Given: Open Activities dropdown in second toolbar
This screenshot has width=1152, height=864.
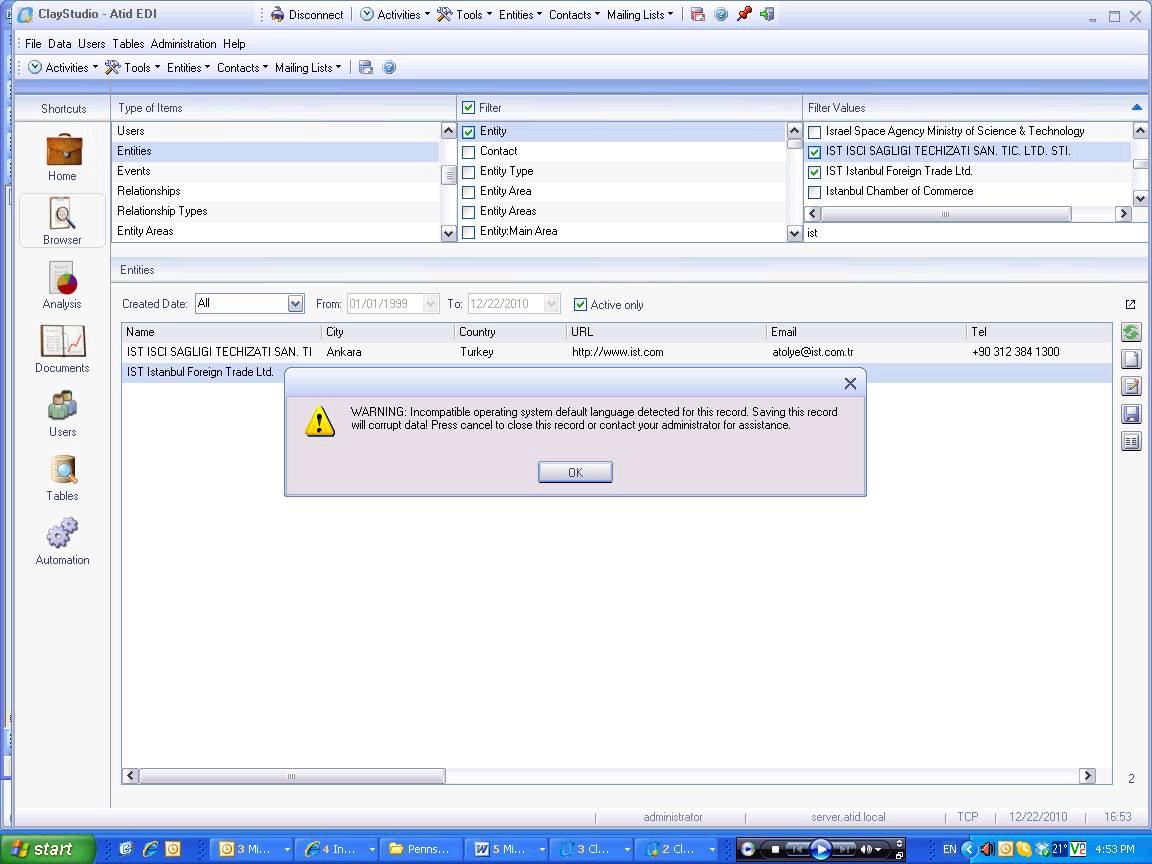Looking at the screenshot, I should click(x=63, y=68).
